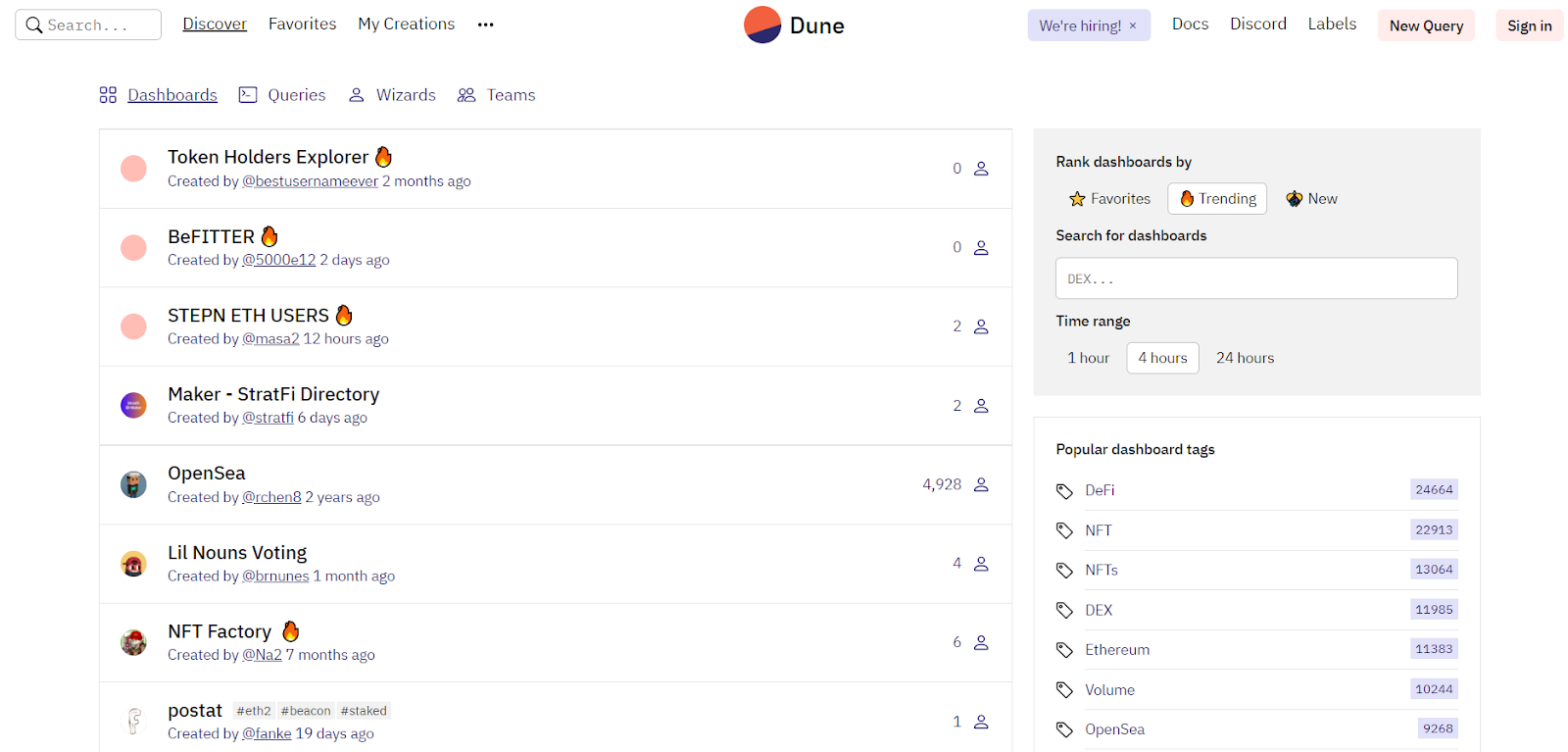Viewport: 1568px width, 752px height.
Task: Click the Volume tag icon
Action: tap(1064, 690)
